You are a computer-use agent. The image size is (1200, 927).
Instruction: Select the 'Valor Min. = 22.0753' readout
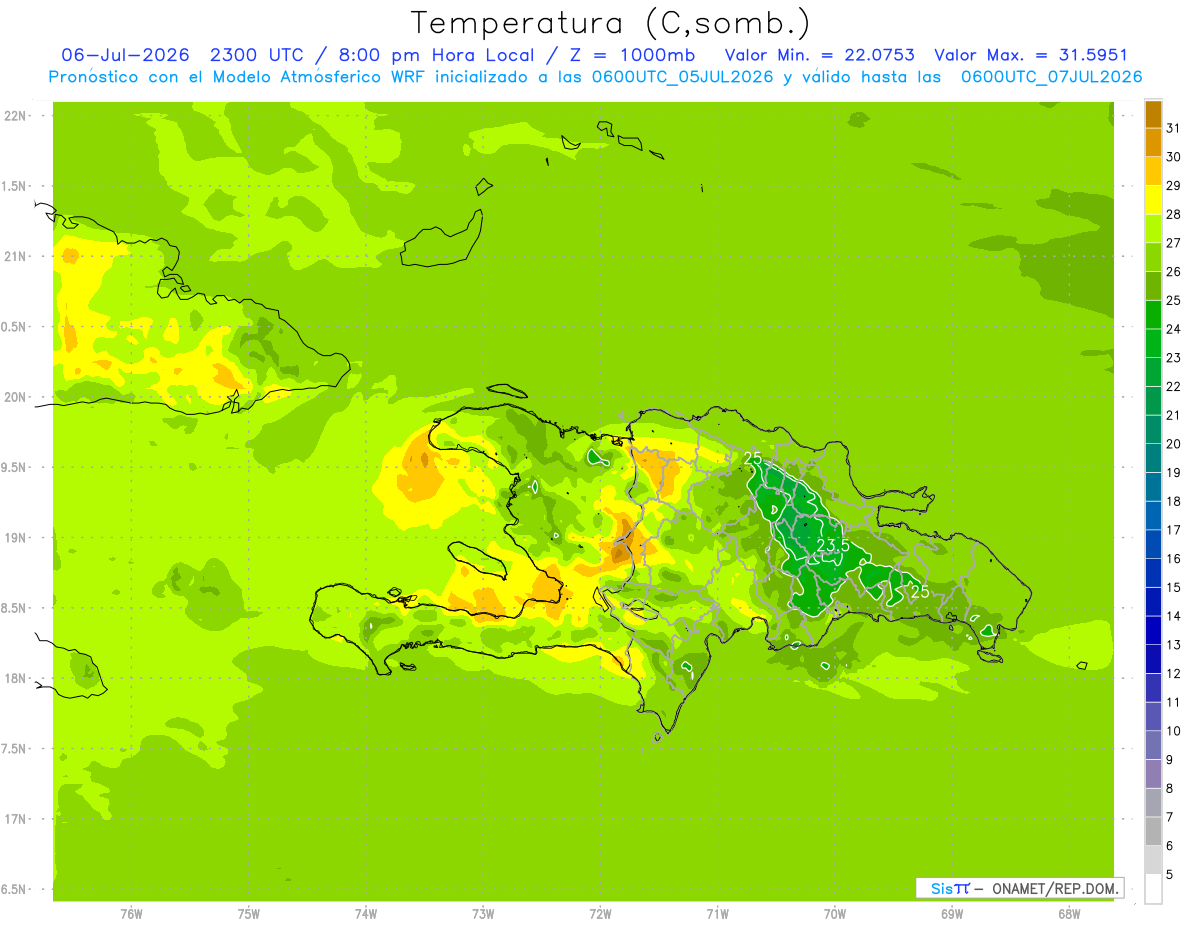pyautogui.click(x=819, y=55)
